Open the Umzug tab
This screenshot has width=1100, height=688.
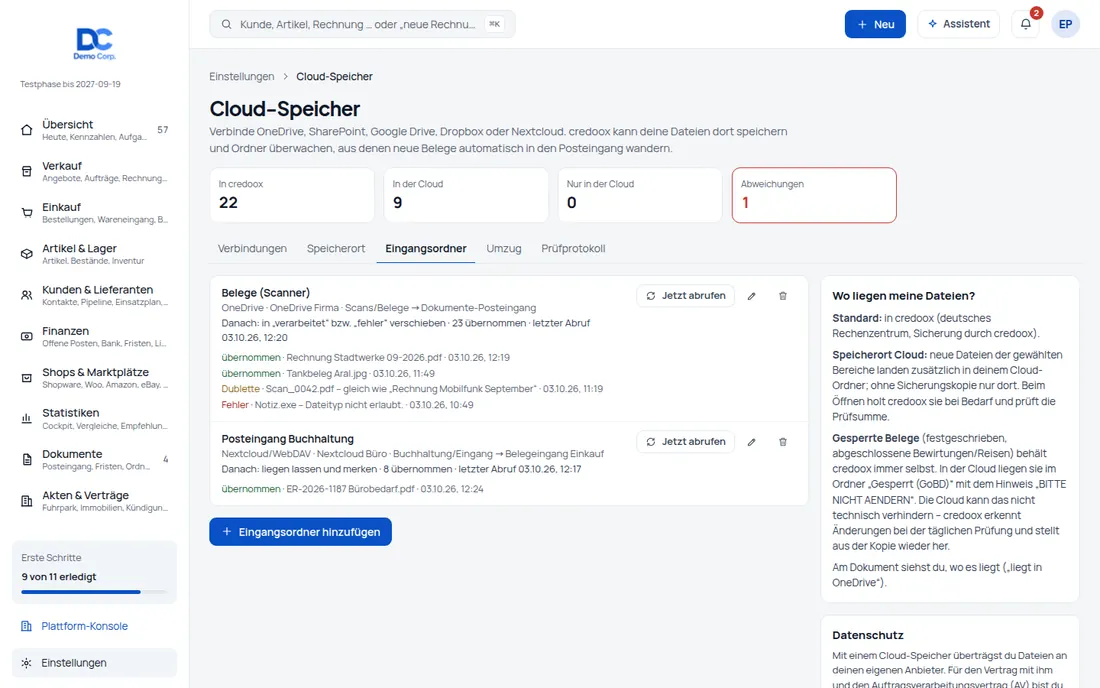click(504, 248)
